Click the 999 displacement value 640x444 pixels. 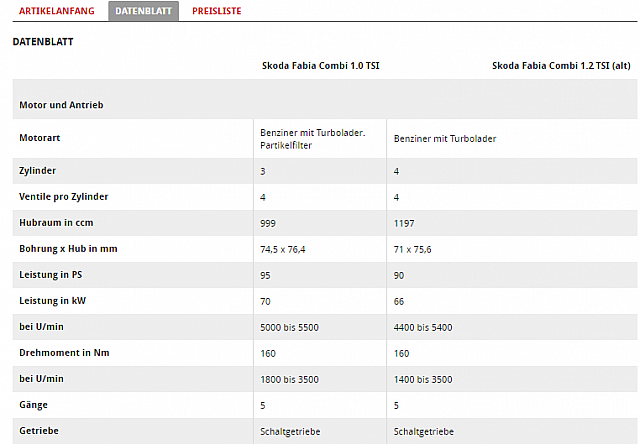[268, 224]
